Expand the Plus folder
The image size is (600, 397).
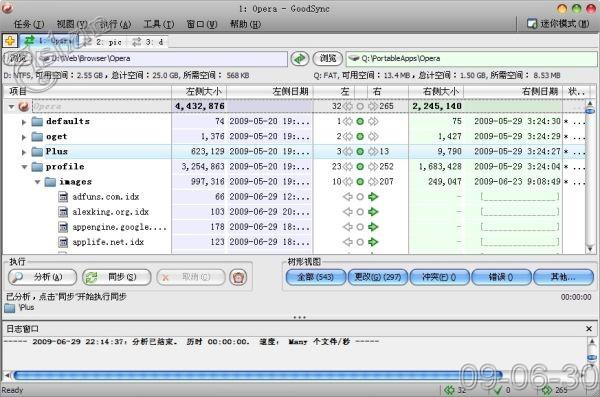pos(24,152)
